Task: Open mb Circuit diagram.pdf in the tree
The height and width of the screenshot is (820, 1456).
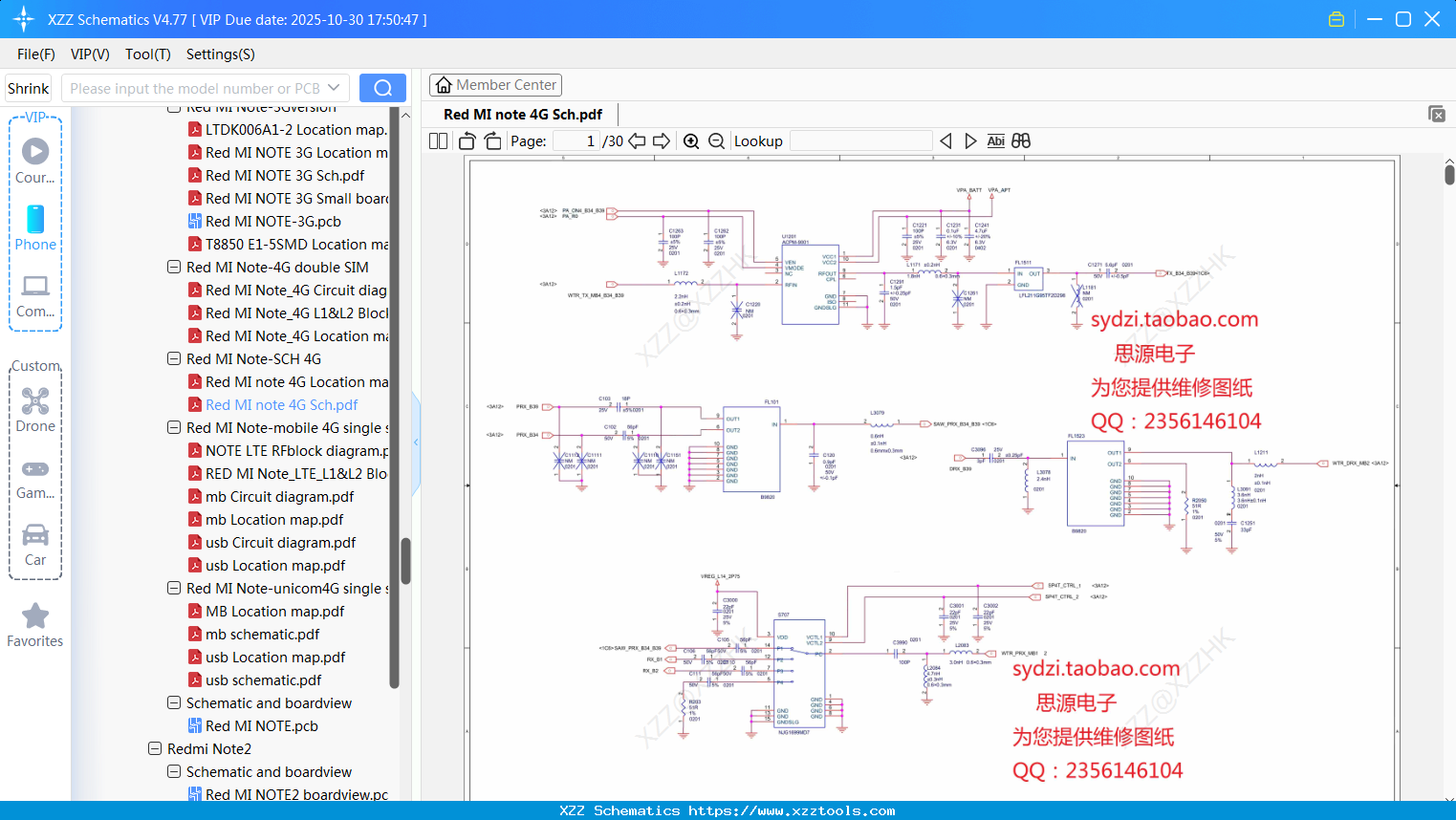Action: pos(279,497)
